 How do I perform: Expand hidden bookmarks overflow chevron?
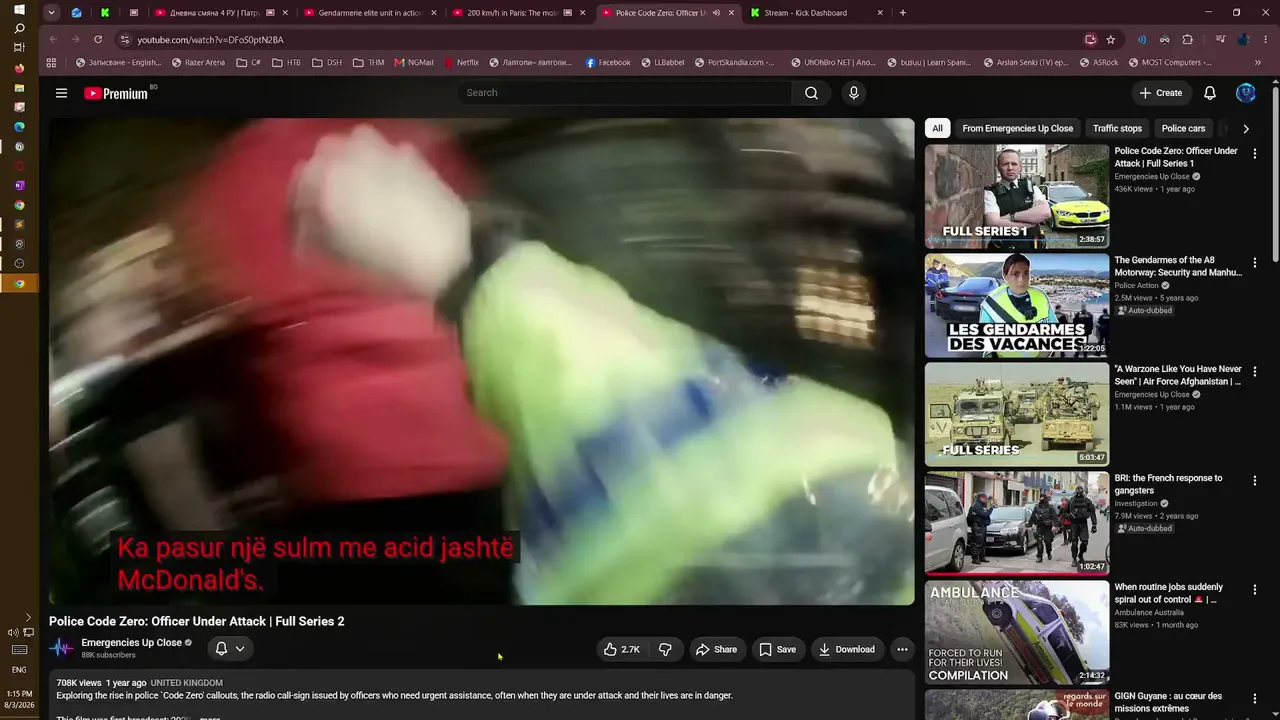tap(1257, 62)
